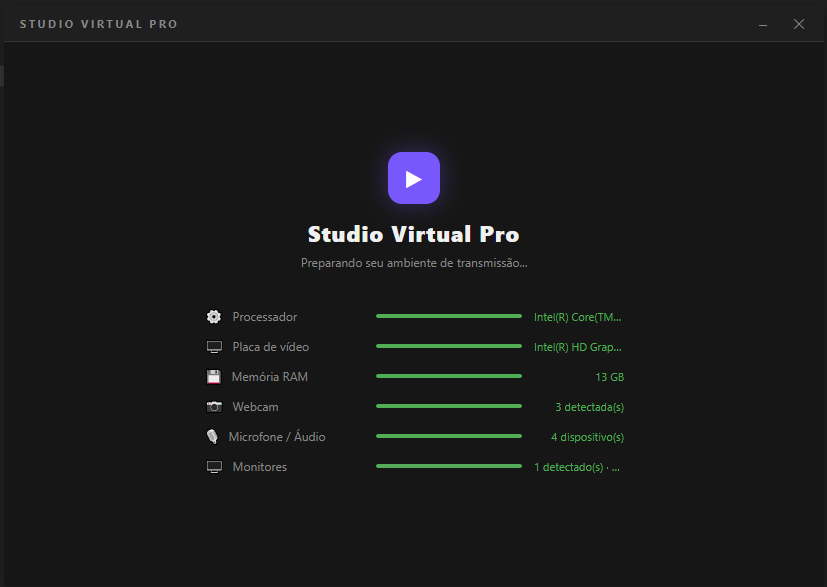Click the Microfone / Áudio progress bar
The width and height of the screenshot is (827, 587).
(x=449, y=436)
